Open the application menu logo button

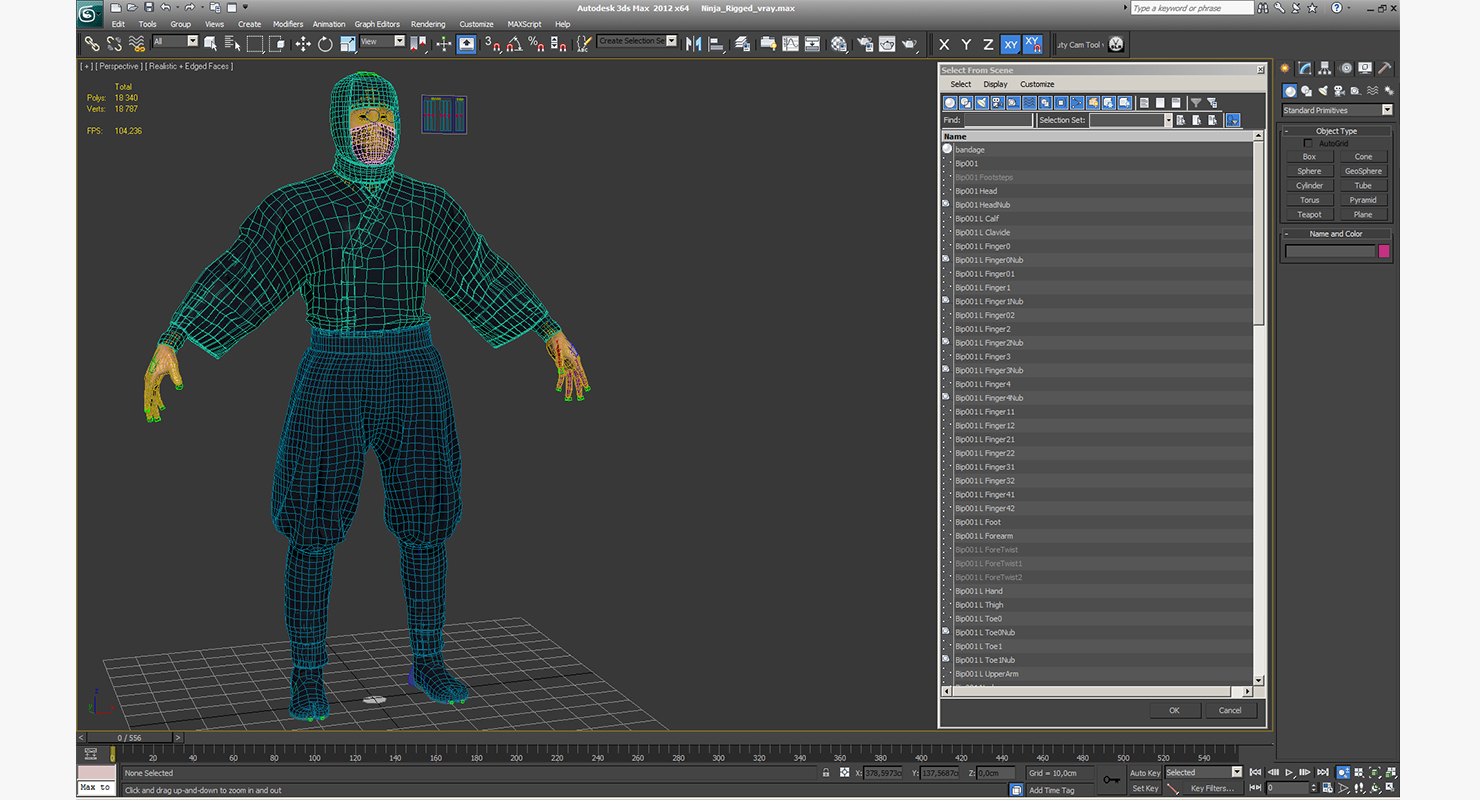click(x=89, y=13)
